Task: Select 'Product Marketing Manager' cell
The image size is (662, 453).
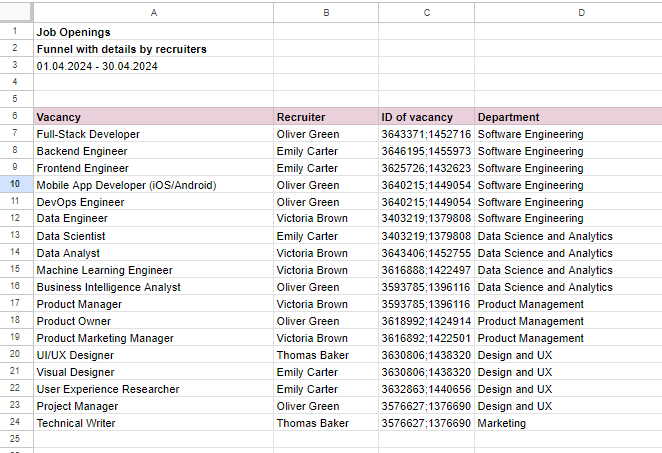Action: pyautogui.click(x=154, y=337)
